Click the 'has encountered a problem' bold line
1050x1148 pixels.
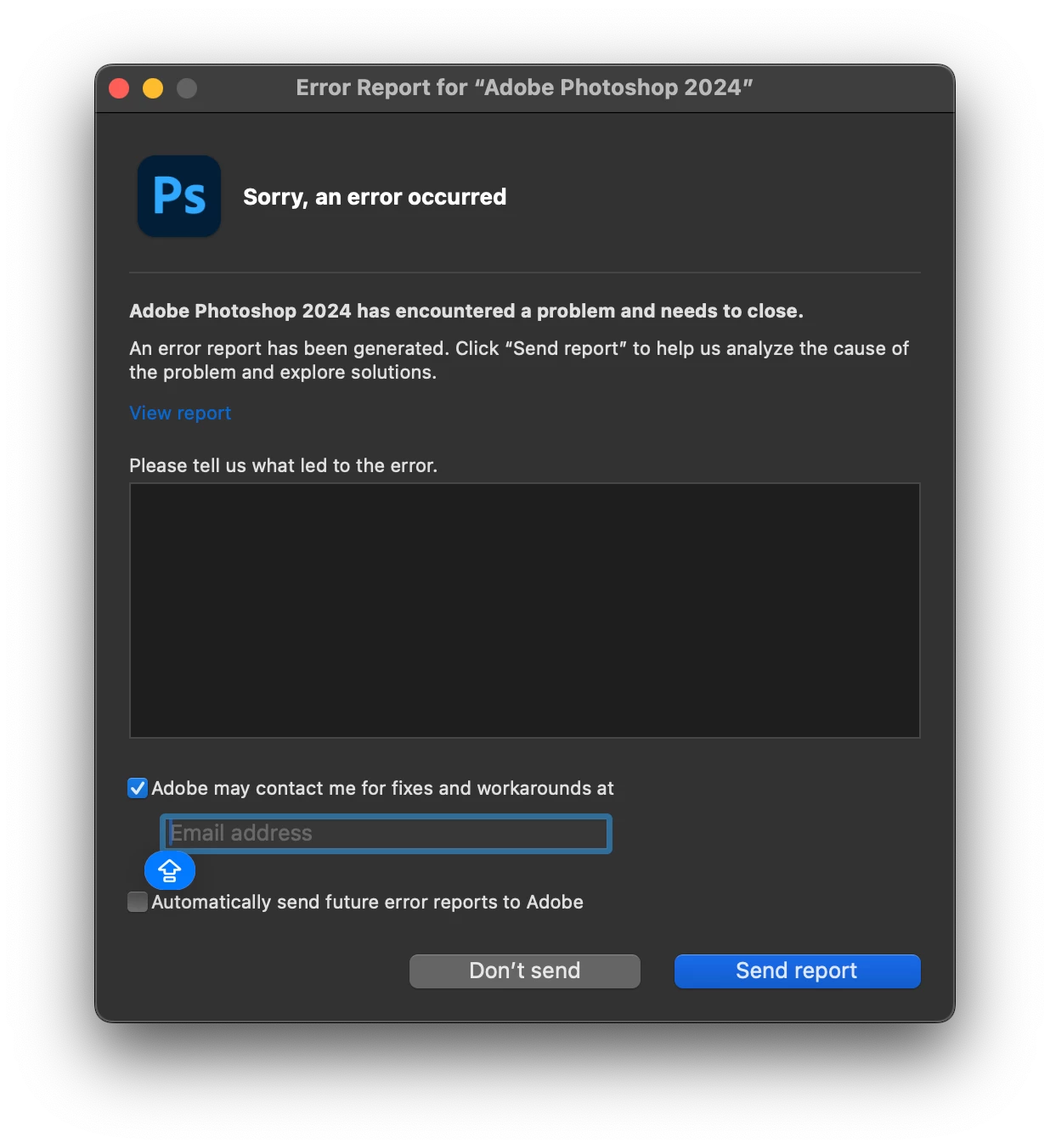466,311
